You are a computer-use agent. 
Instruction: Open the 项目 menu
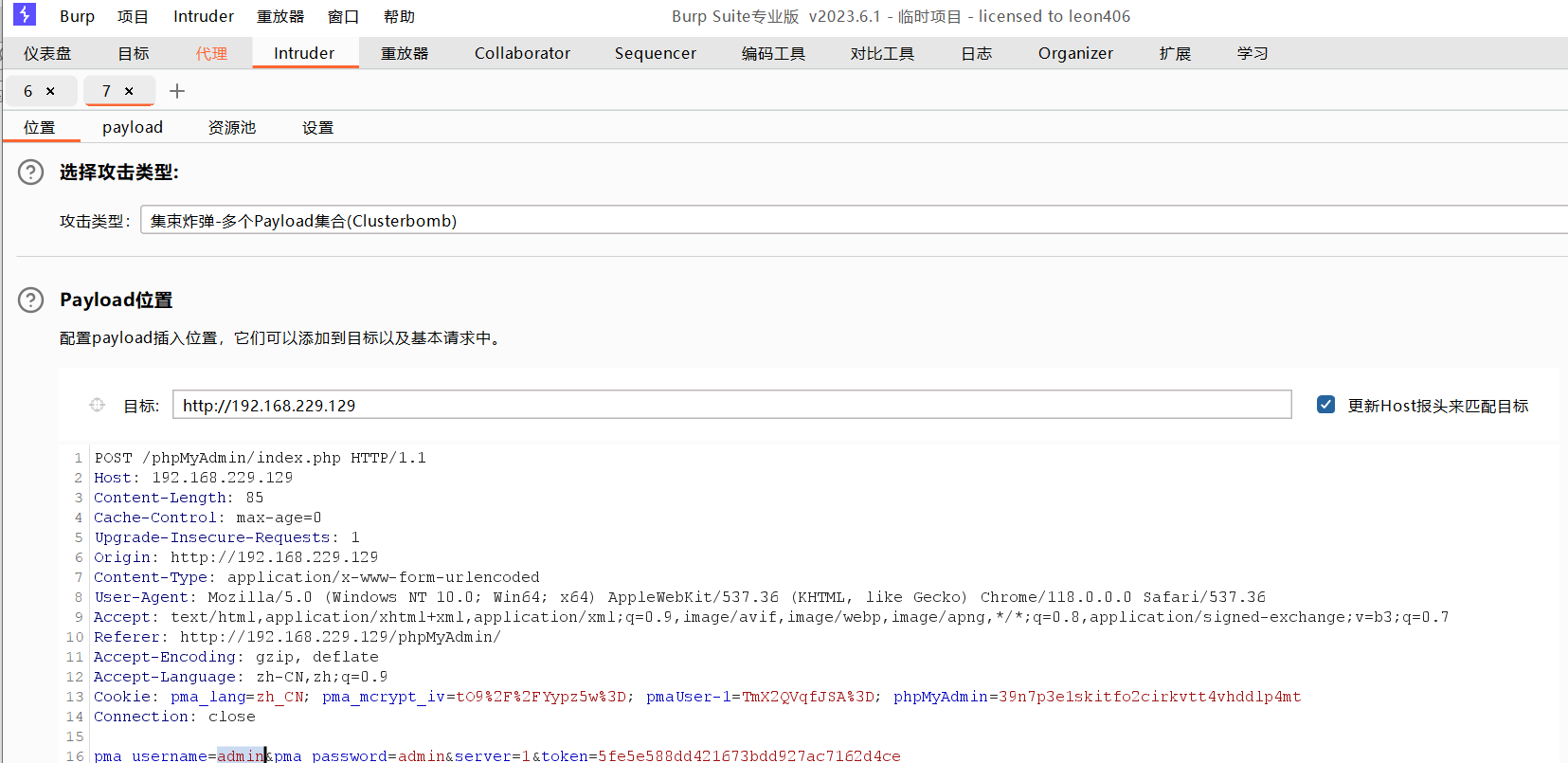(133, 16)
